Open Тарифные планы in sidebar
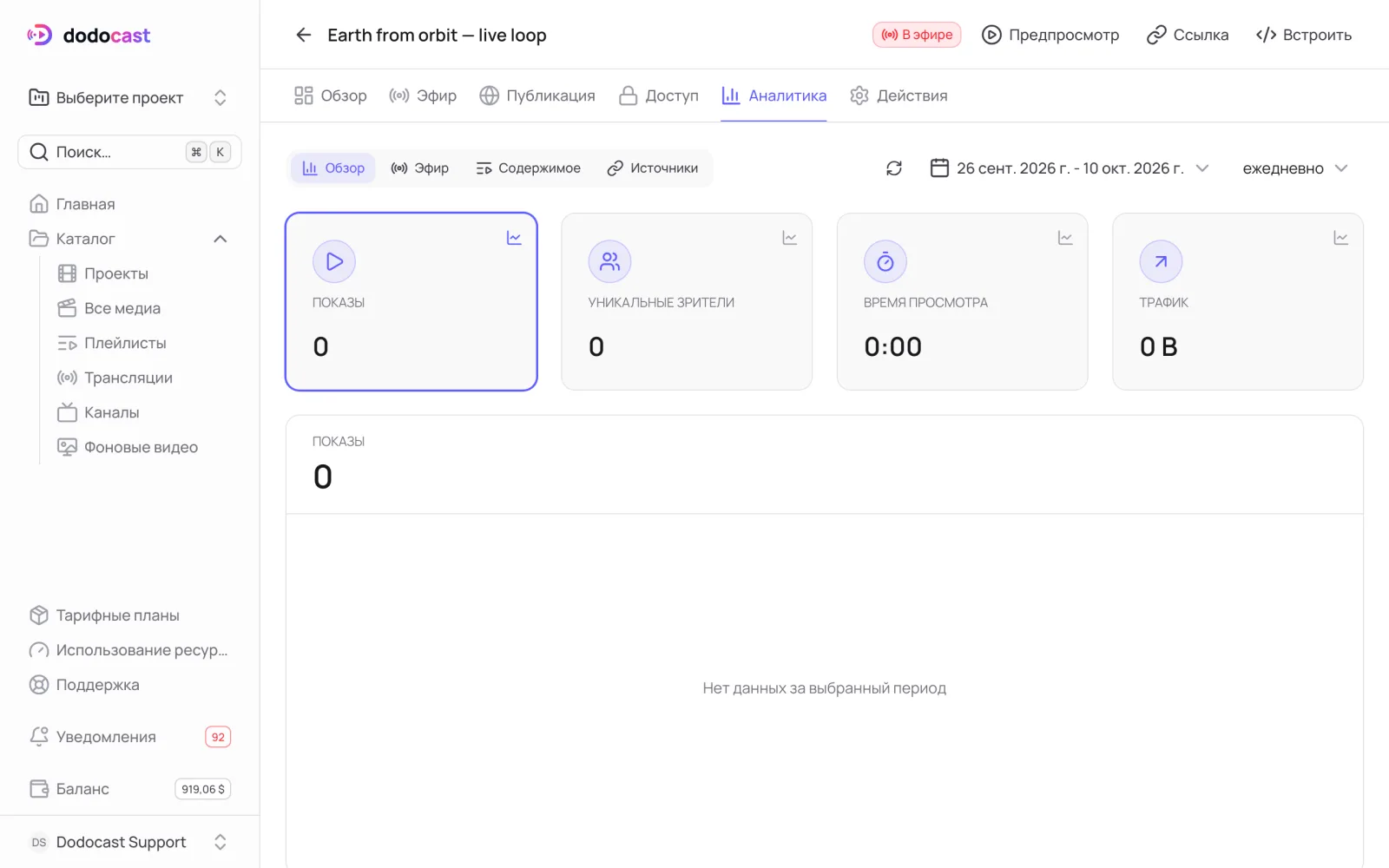Screen dimensions: 1389x868 tap(129, 615)
